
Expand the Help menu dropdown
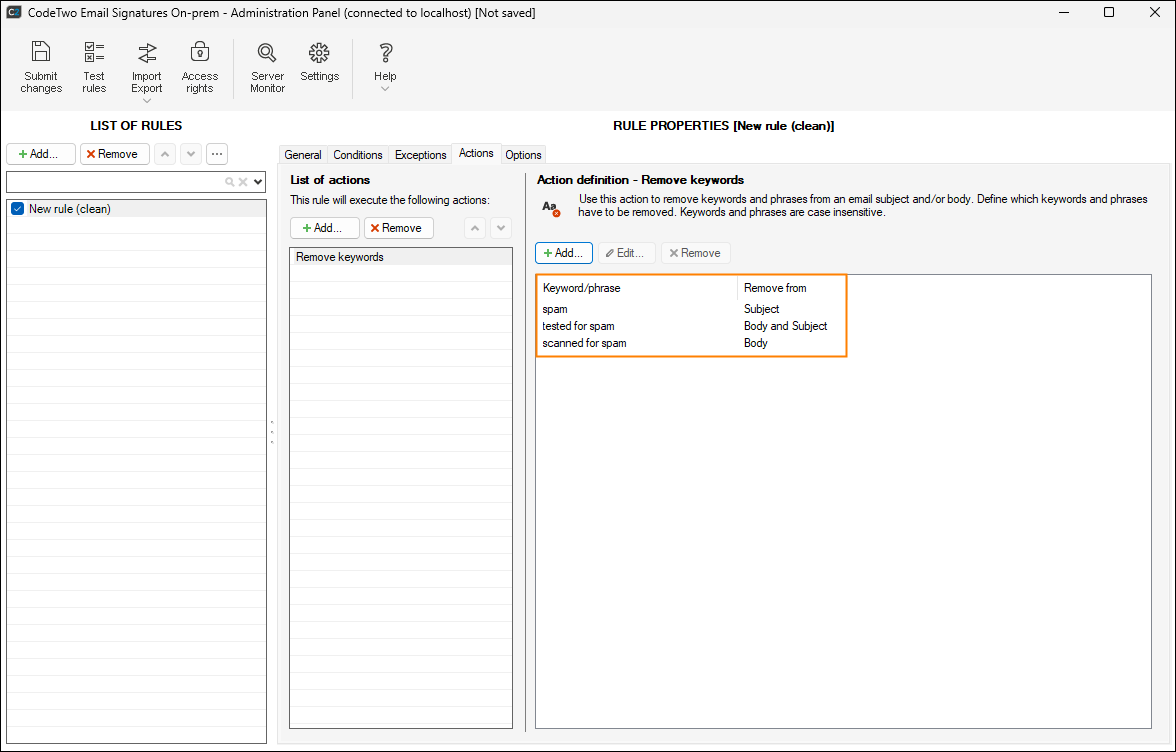pyautogui.click(x=385, y=89)
